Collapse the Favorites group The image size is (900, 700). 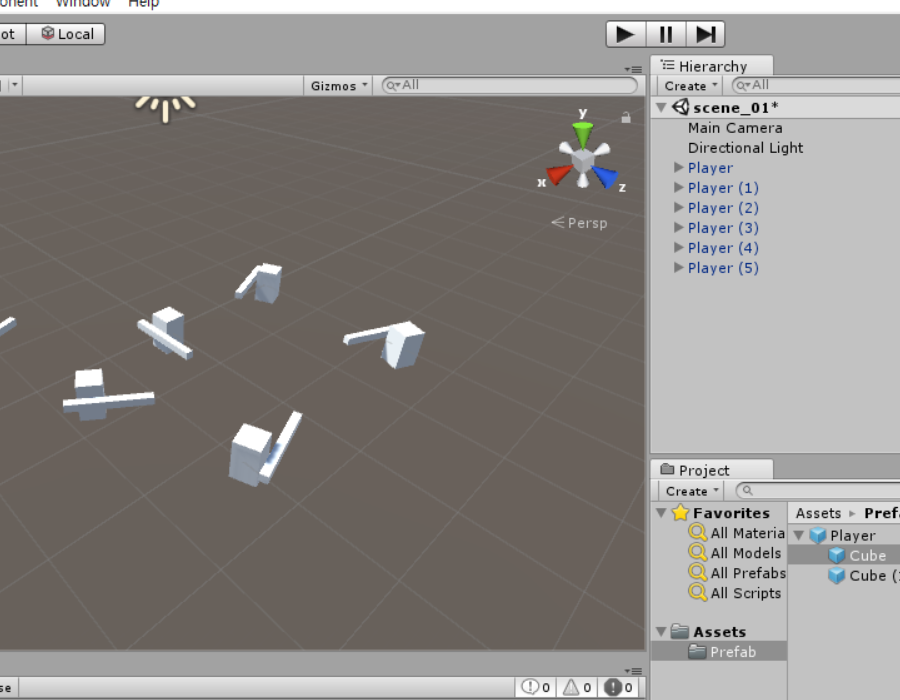click(661, 512)
